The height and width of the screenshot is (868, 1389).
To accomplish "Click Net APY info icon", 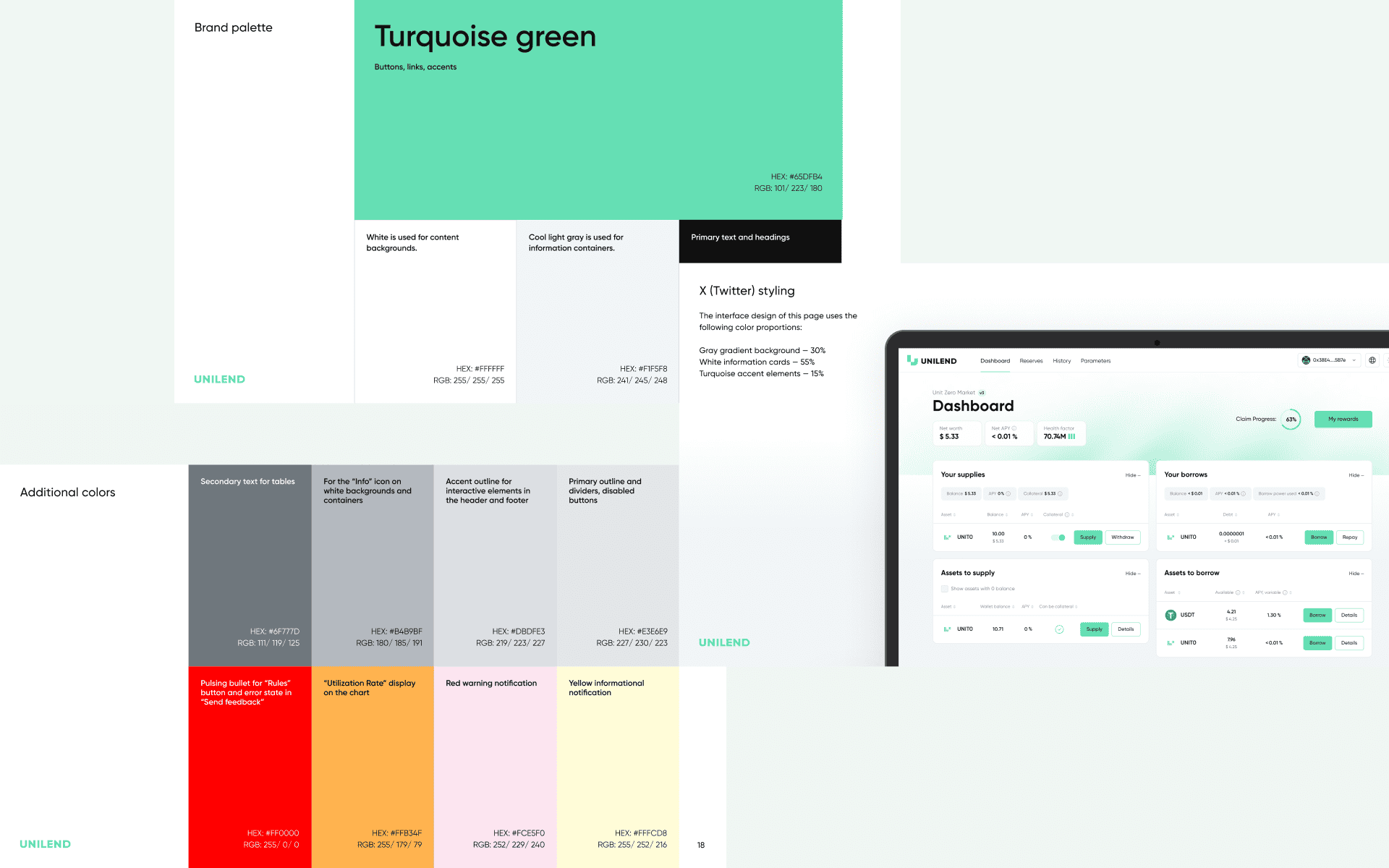I will (1014, 428).
